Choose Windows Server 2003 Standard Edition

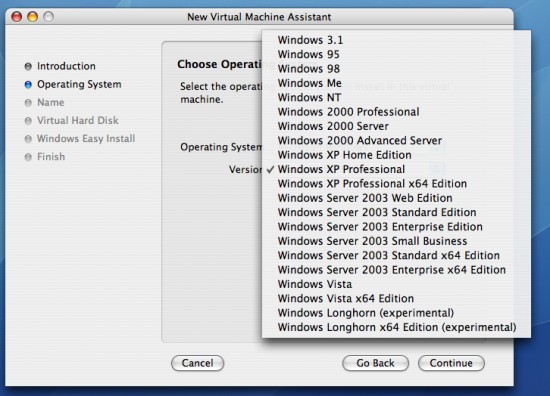tap(396, 213)
